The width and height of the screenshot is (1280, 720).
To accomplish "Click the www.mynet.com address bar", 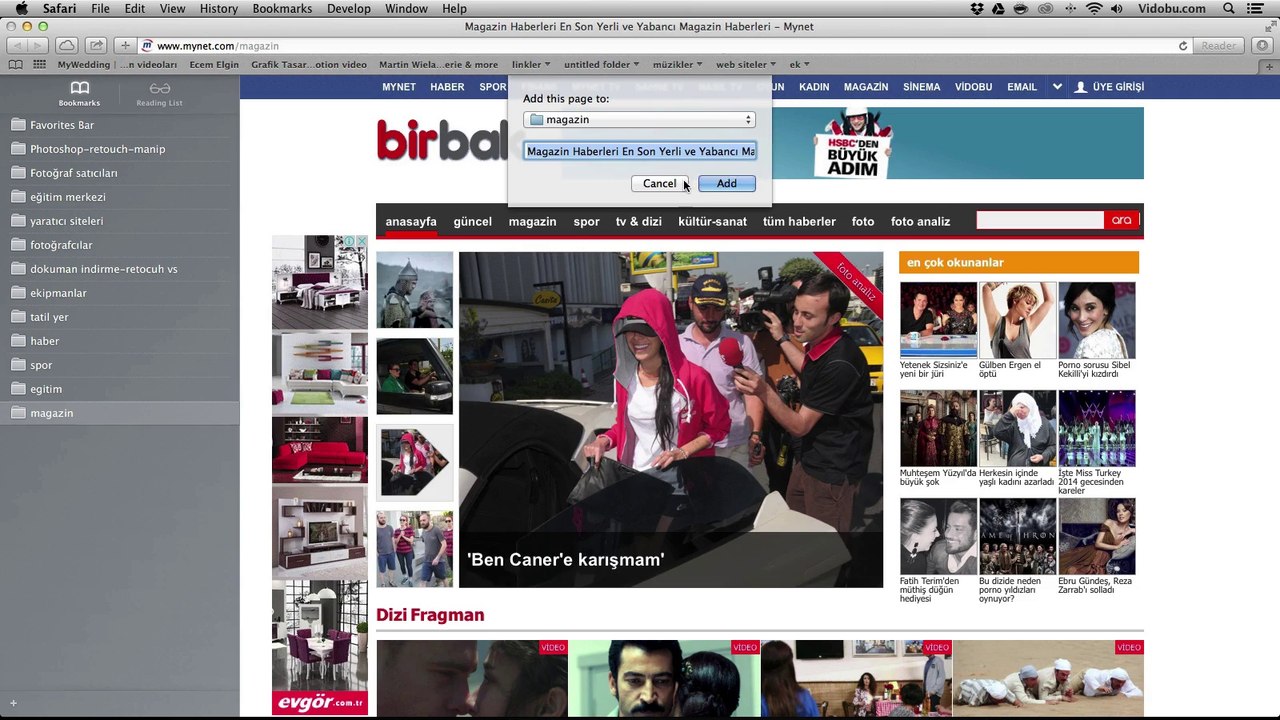I will [660, 46].
